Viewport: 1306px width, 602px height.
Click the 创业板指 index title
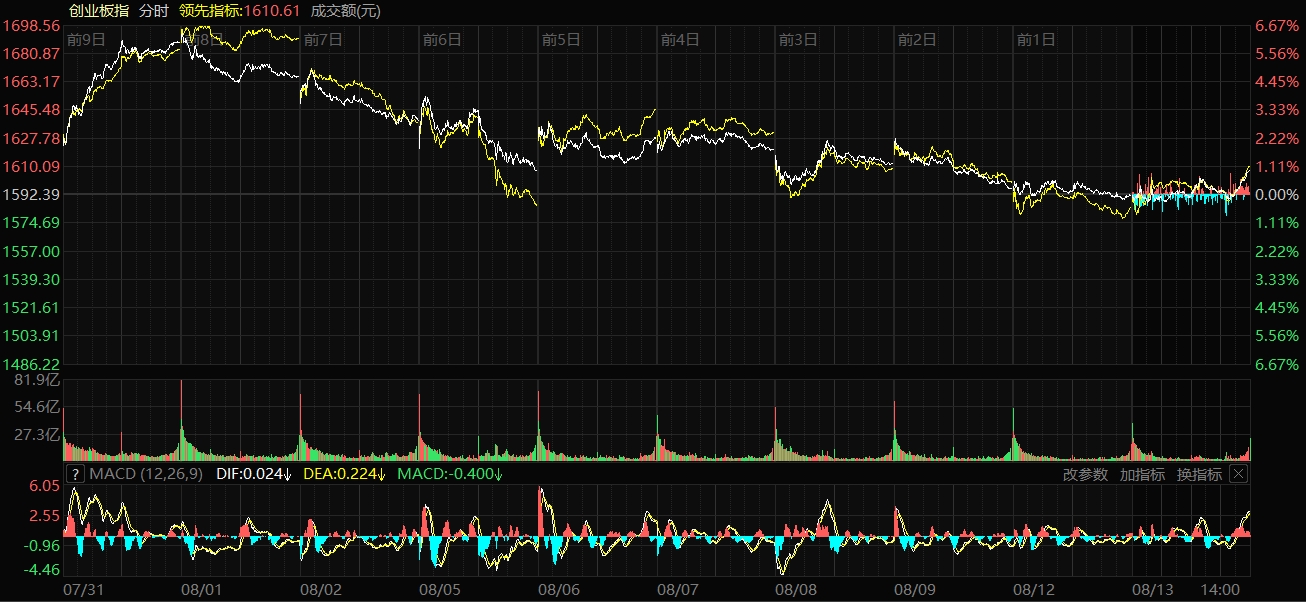(x=98, y=10)
